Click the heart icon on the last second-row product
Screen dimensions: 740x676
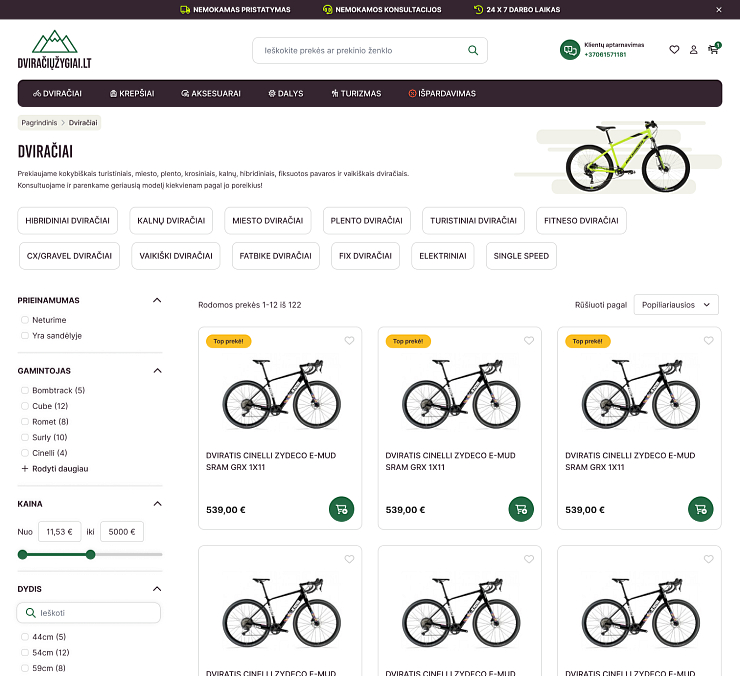click(708, 559)
